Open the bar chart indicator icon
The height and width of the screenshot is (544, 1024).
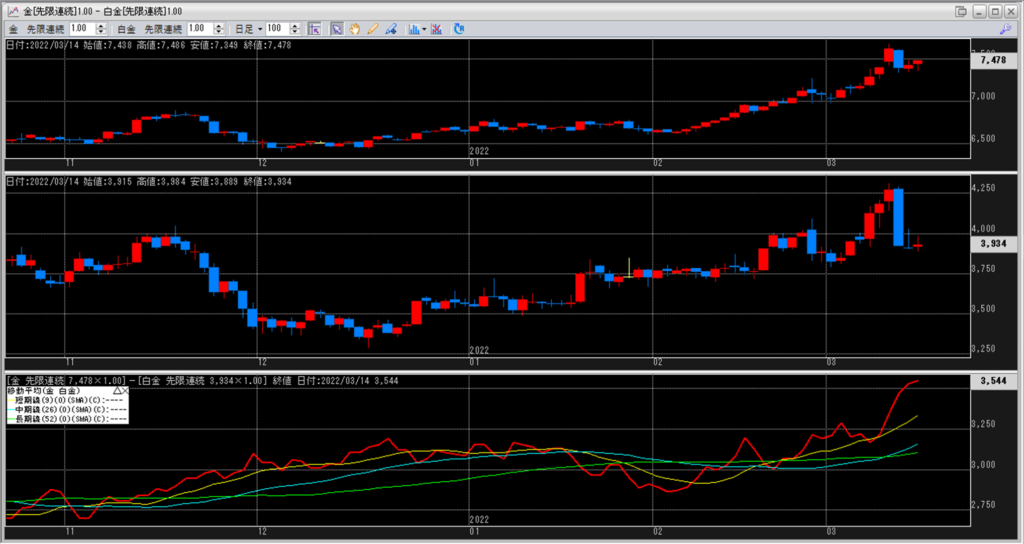[413, 29]
